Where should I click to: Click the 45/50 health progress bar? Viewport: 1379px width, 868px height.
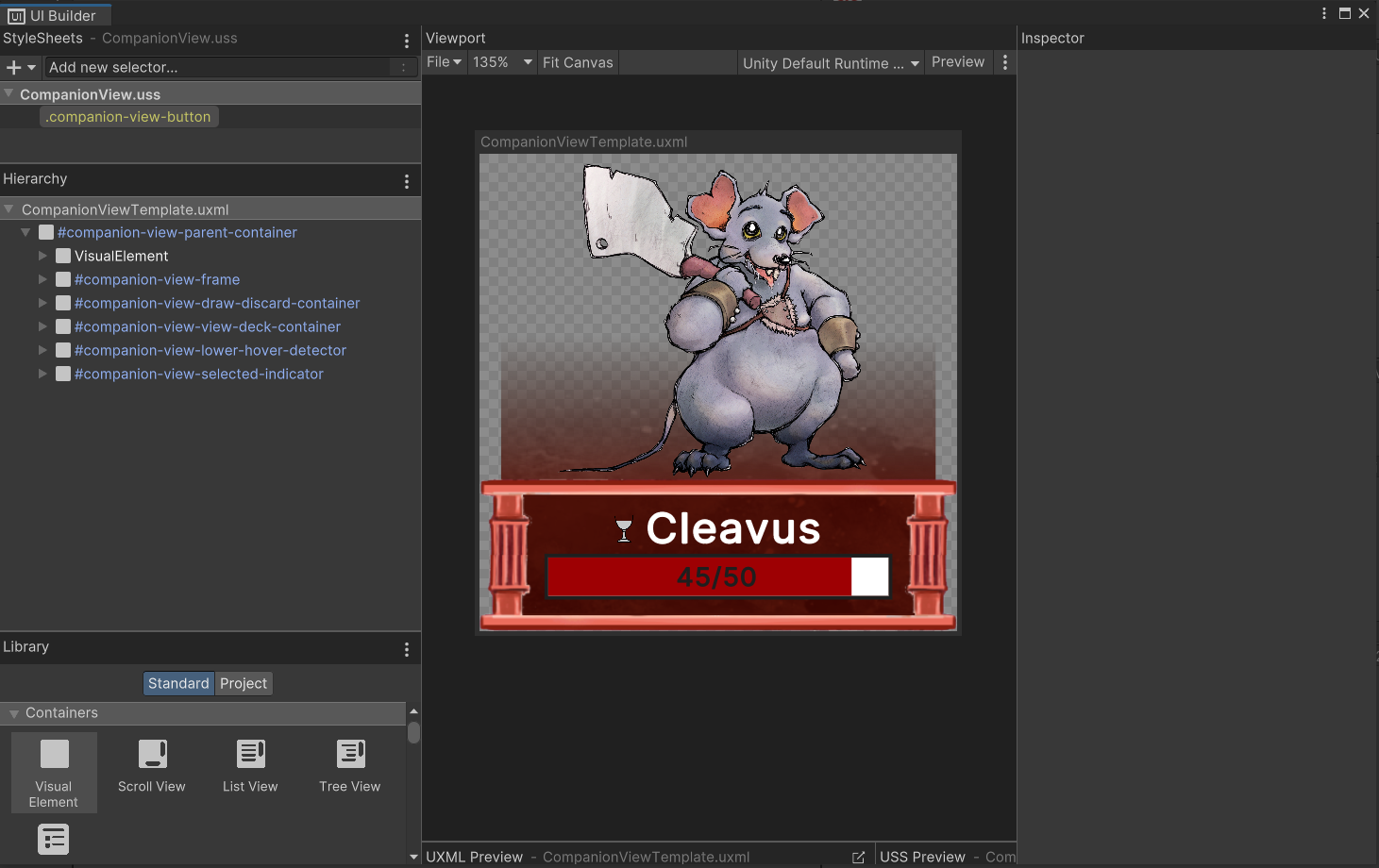pos(717,576)
